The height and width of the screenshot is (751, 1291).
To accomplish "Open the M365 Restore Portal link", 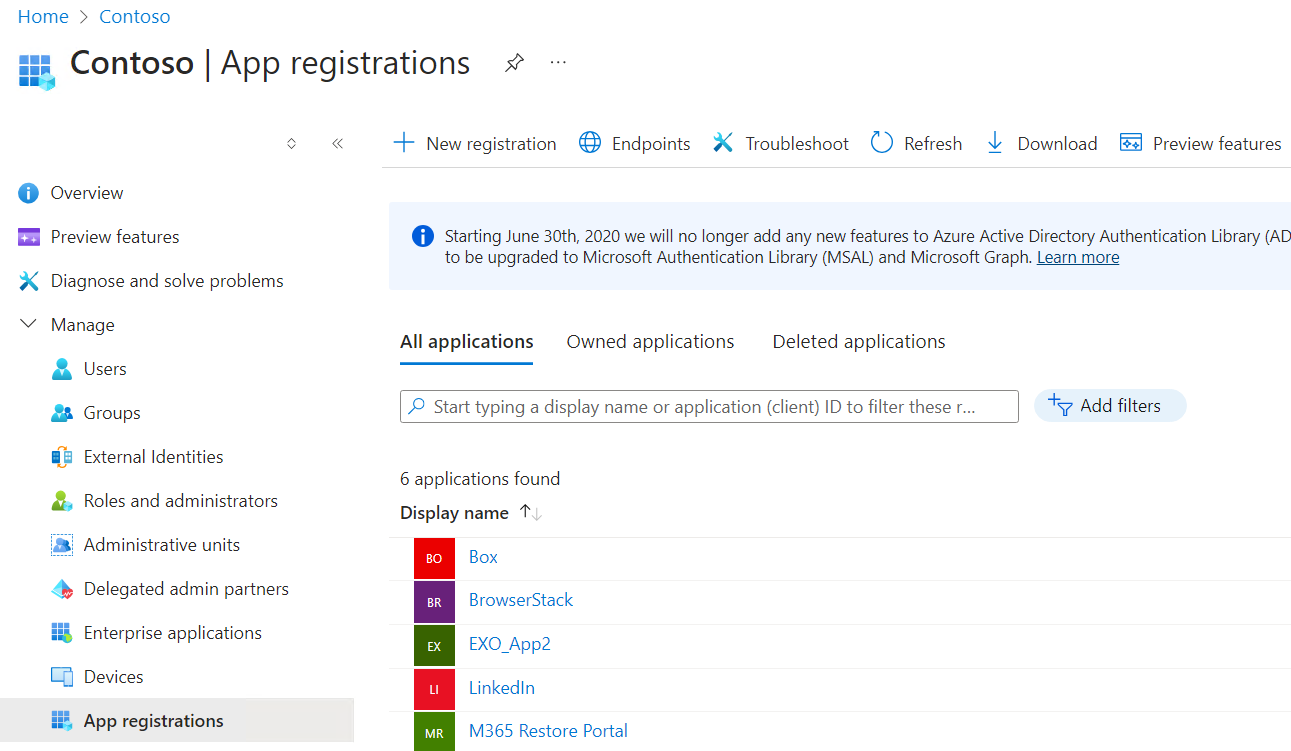I will tap(548, 731).
